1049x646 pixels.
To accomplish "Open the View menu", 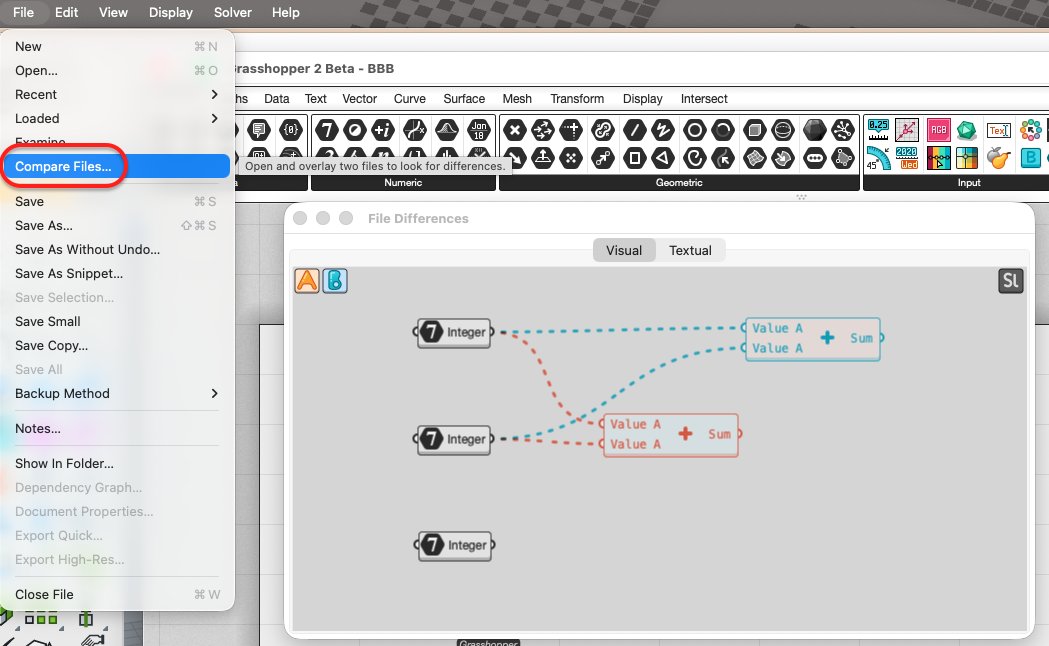I will (x=113, y=12).
